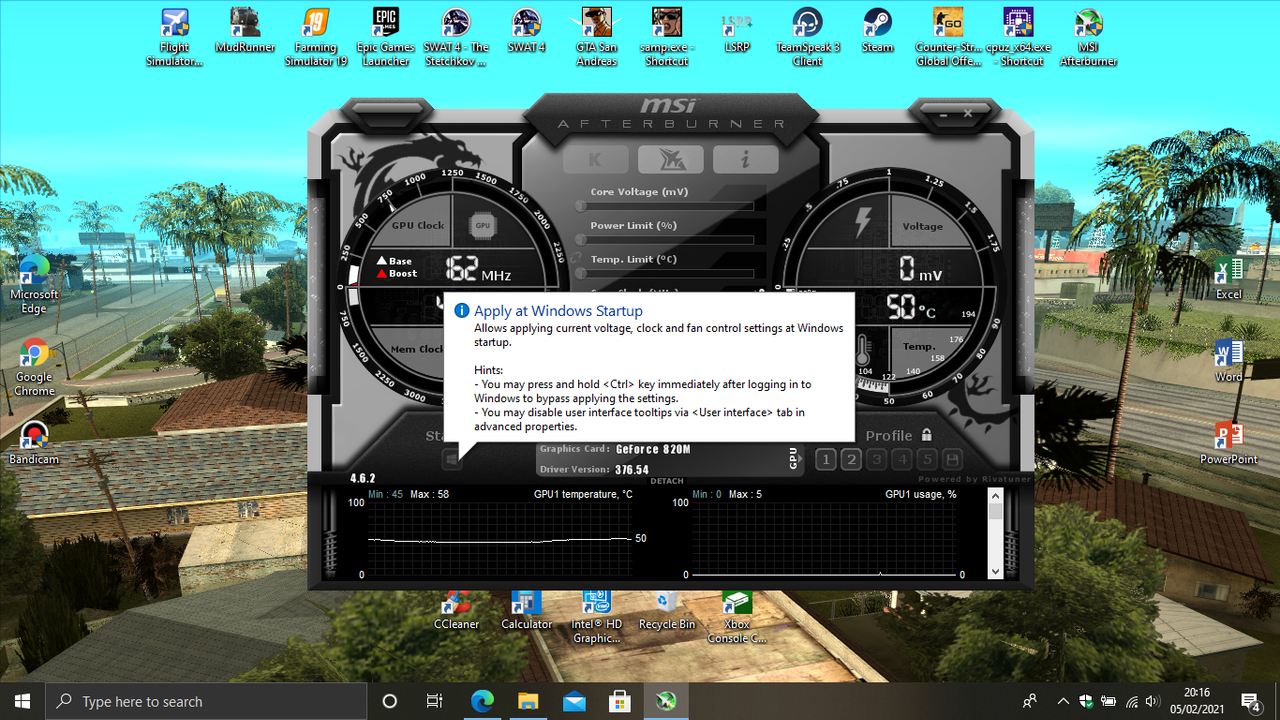This screenshot has height=720, width=1280.
Task: Open LSRP desktop icon
Action: 737,31
